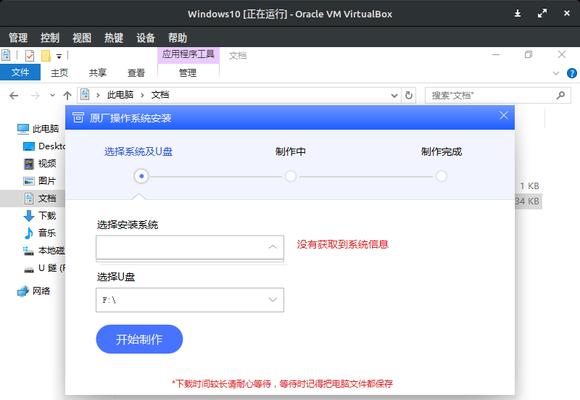Open the 选择U盘 drive dropdown showing F:\
Screen dimensions: 580x400
coord(190,300)
